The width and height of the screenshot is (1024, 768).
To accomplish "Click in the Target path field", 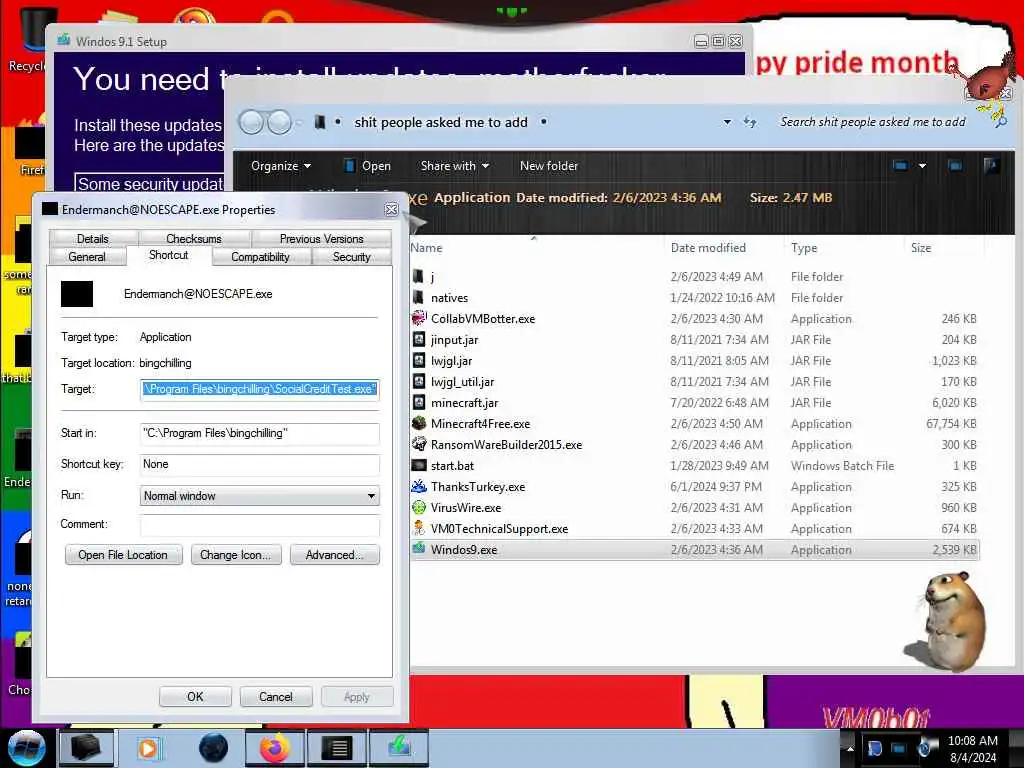I will [260, 389].
